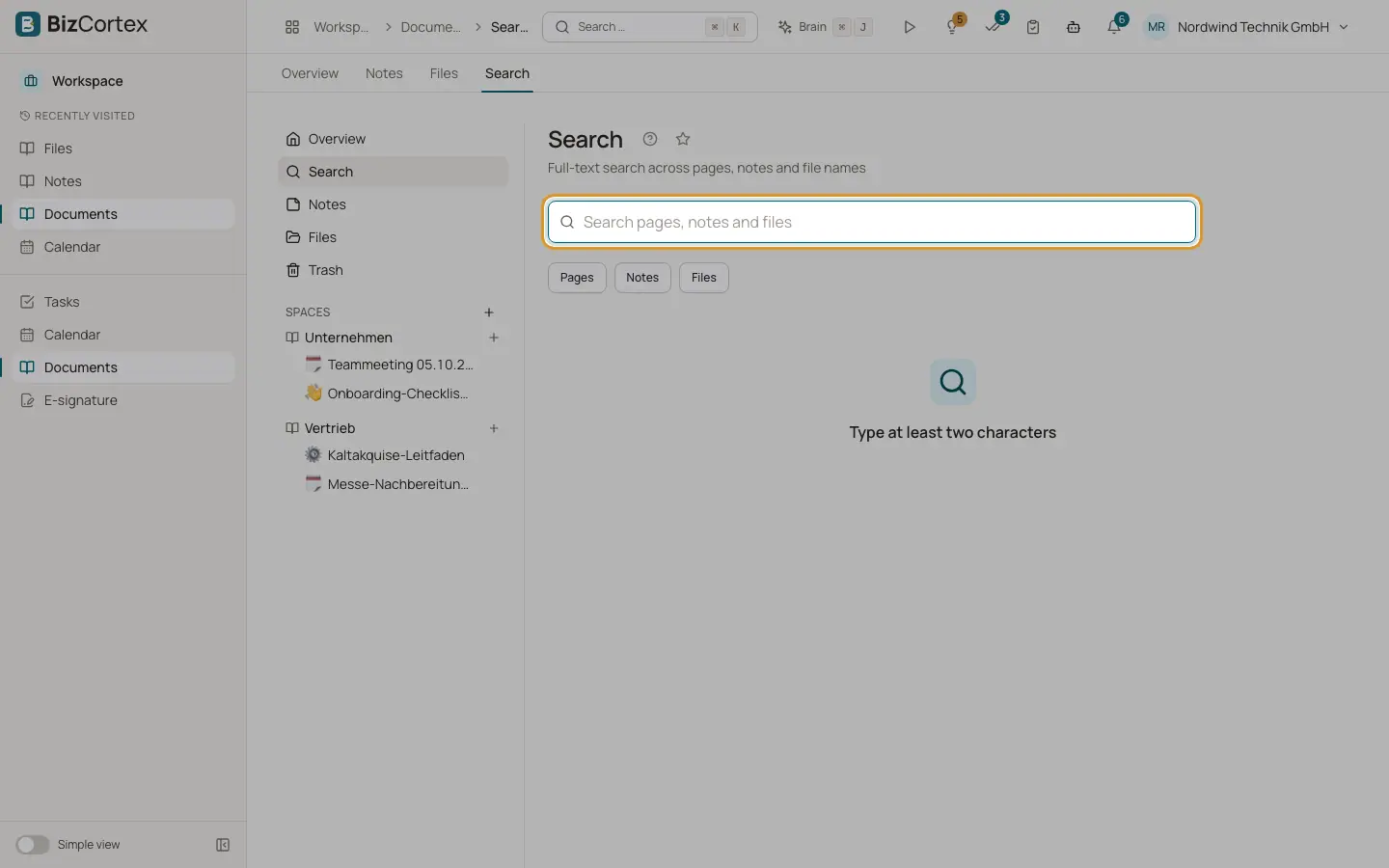Image resolution: width=1389 pixels, height=868 pixels.
Task: Open Tasks in left navigation
Action: [123, 302]
